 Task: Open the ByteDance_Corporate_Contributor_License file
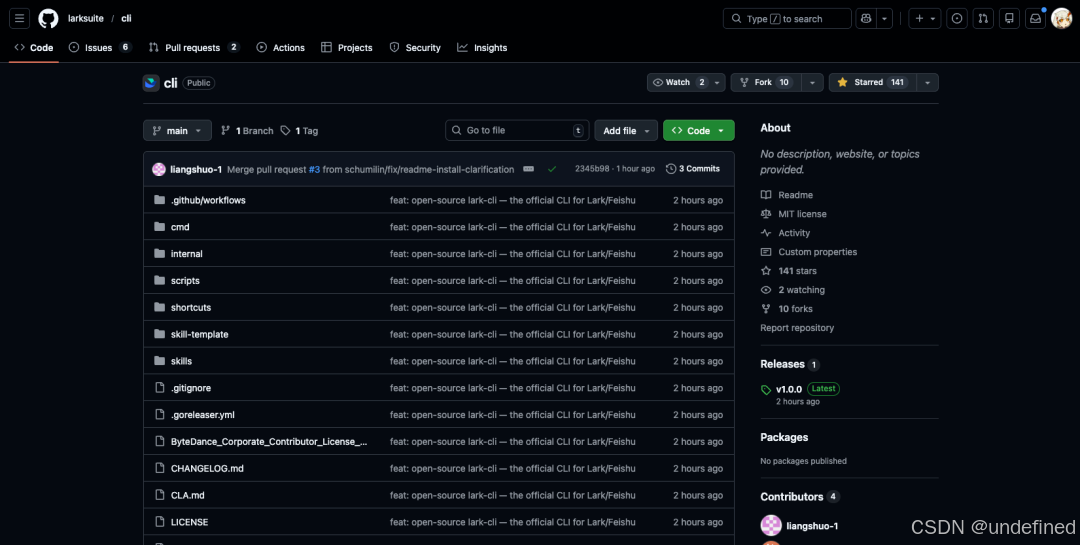tap(269, 442)
